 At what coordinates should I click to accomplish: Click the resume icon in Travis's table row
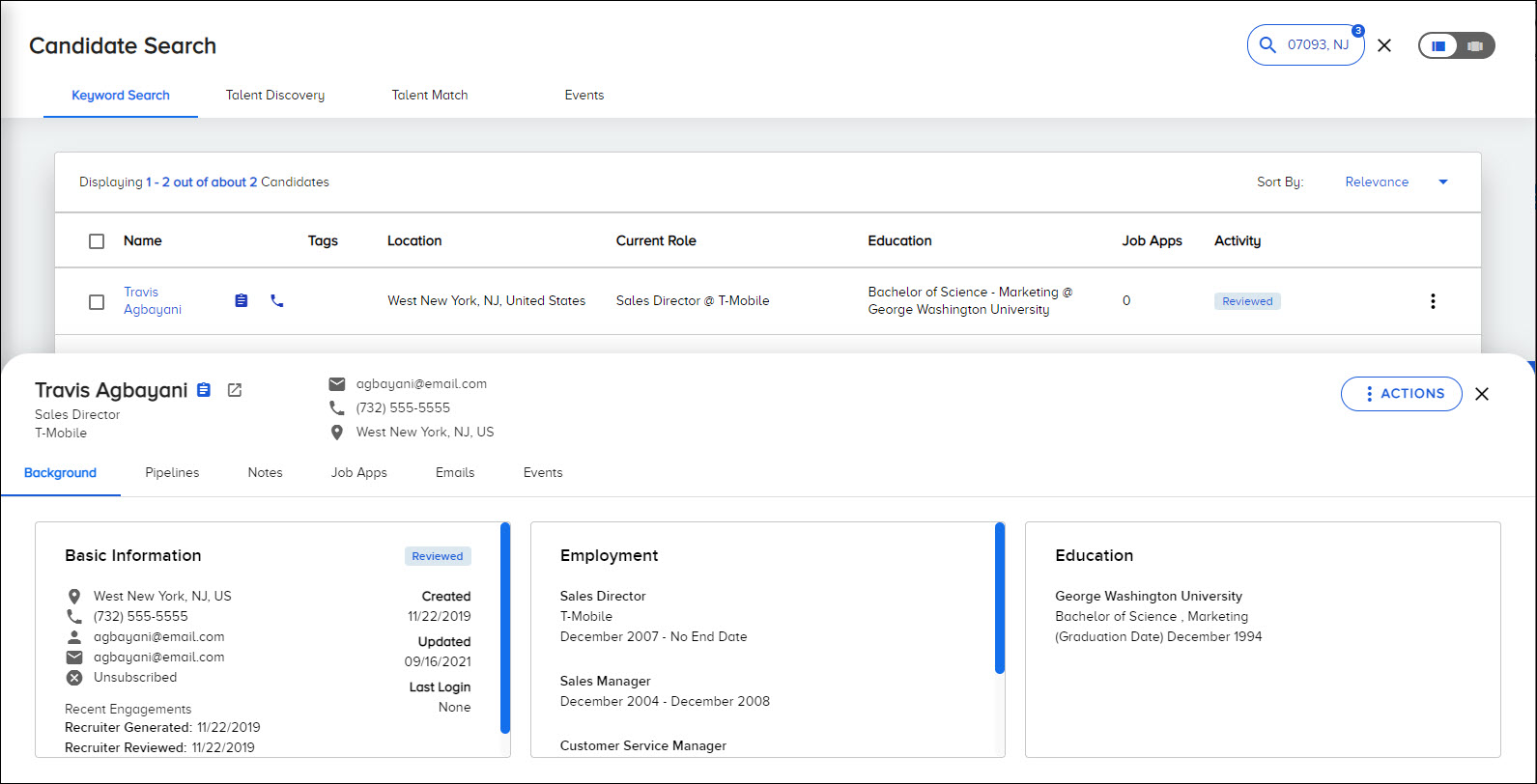tap(242, 301)
